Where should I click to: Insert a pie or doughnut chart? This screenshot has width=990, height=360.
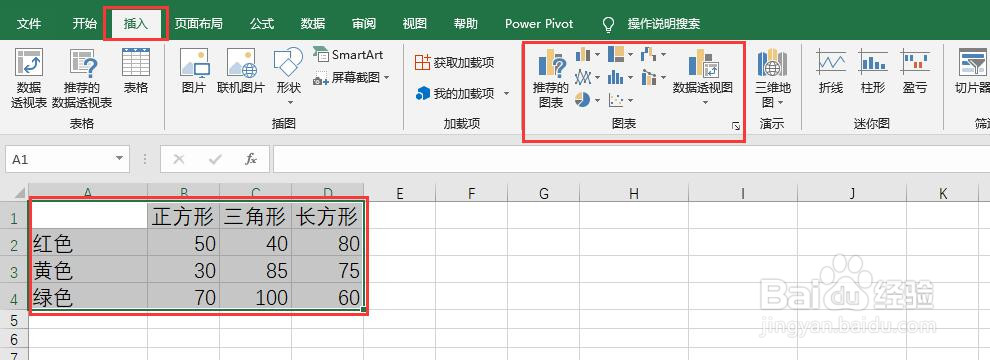[583, 100]
